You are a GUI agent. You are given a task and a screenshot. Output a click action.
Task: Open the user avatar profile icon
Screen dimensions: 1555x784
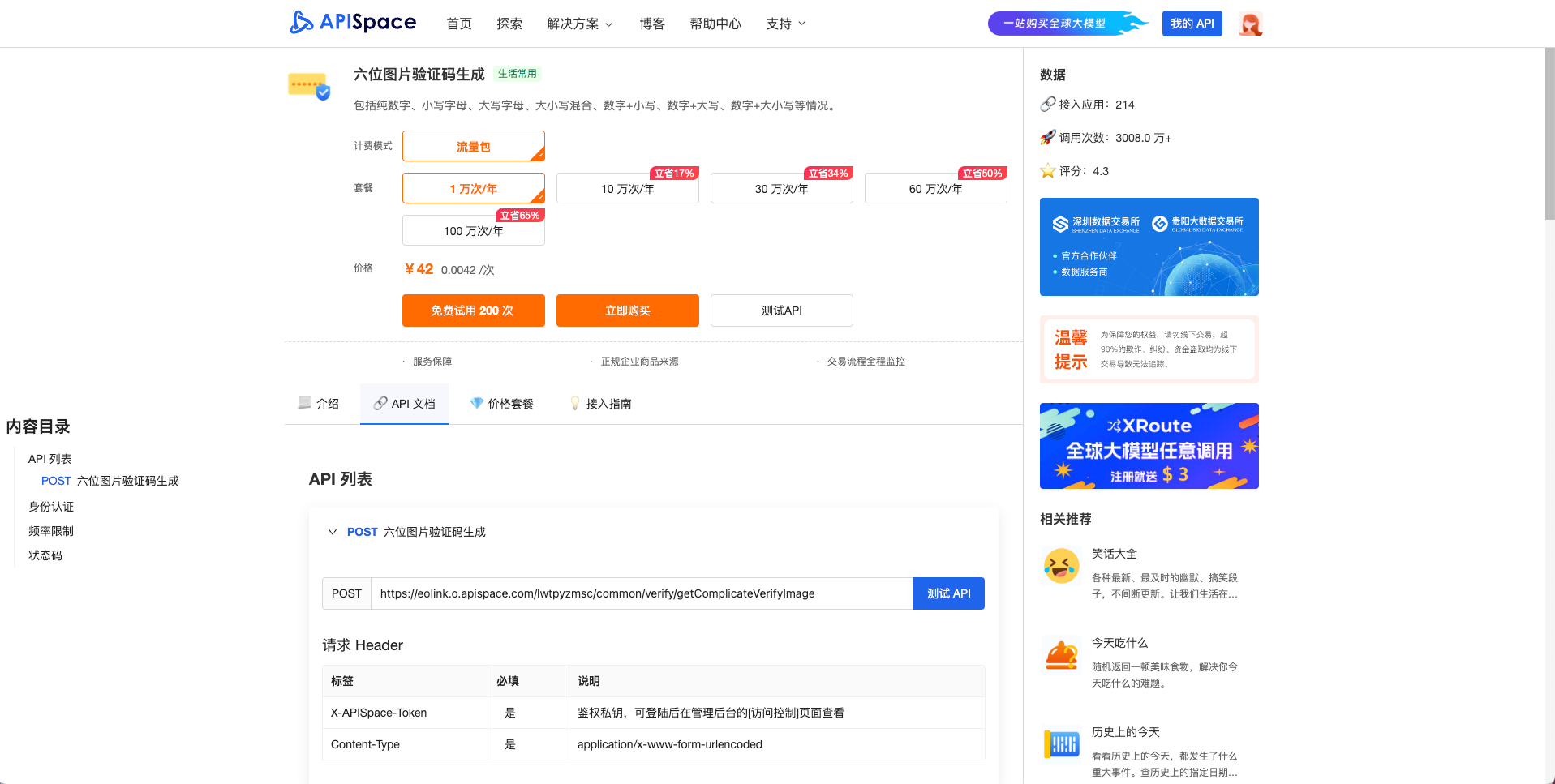click(x=1250, y=24)
